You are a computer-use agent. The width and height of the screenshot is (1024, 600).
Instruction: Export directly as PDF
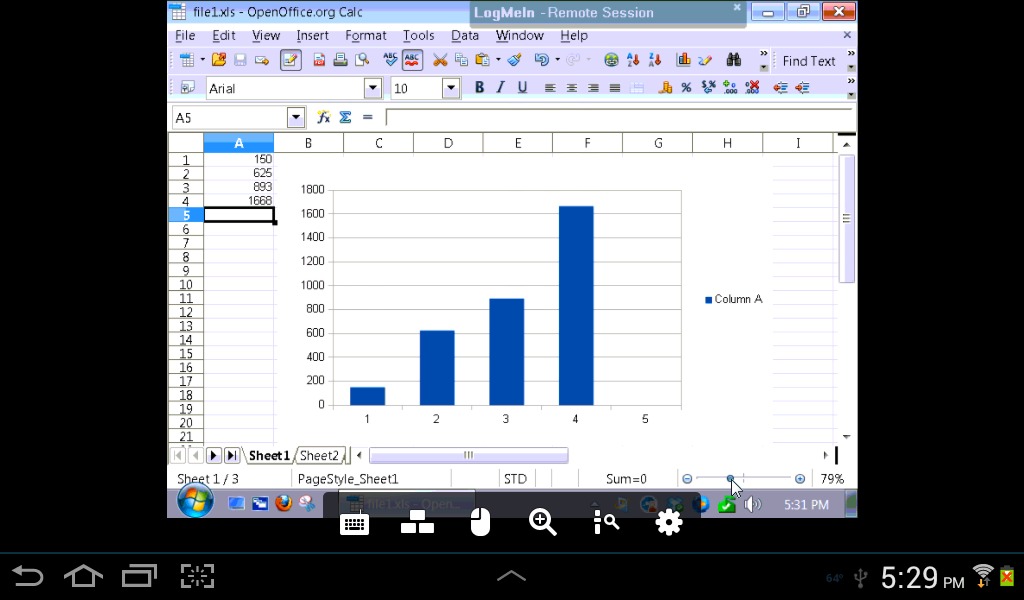pyautogui.click(x=319, y=60)
